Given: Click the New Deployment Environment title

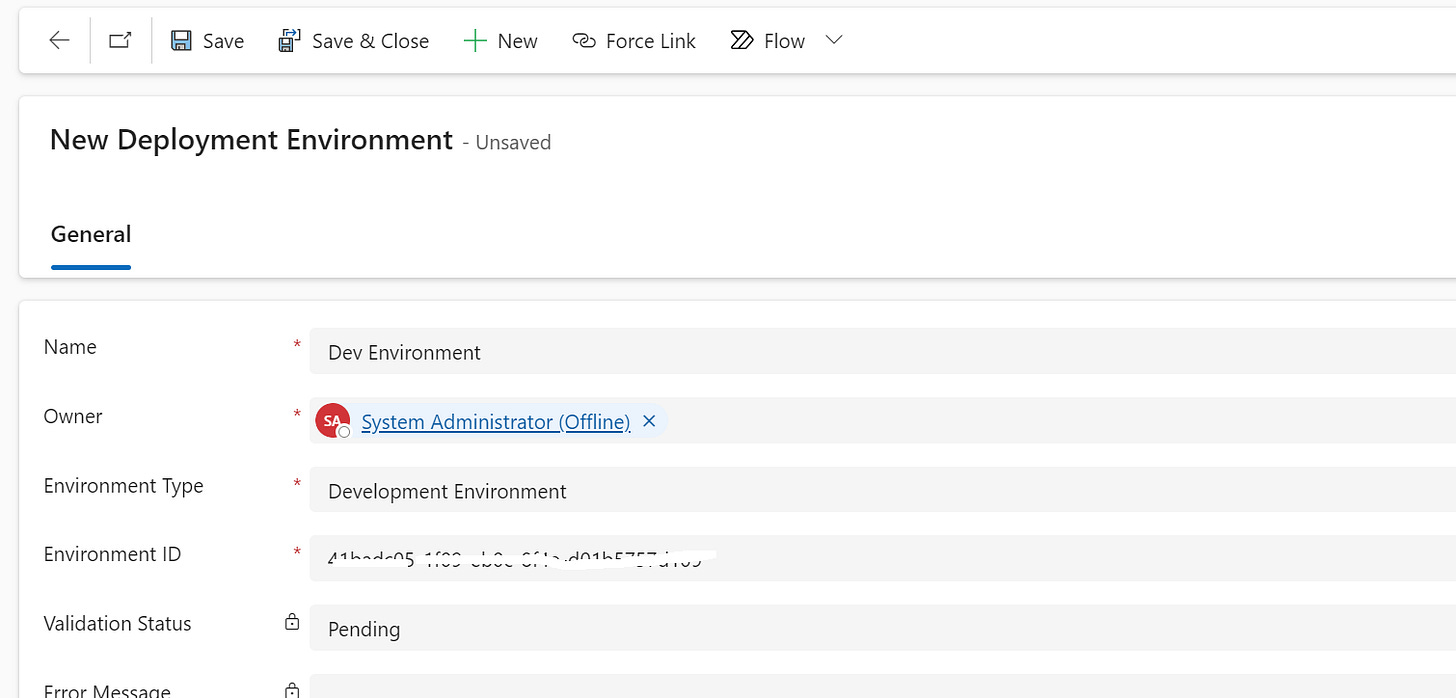Looking at the screenshot, I should click(250, 140).
